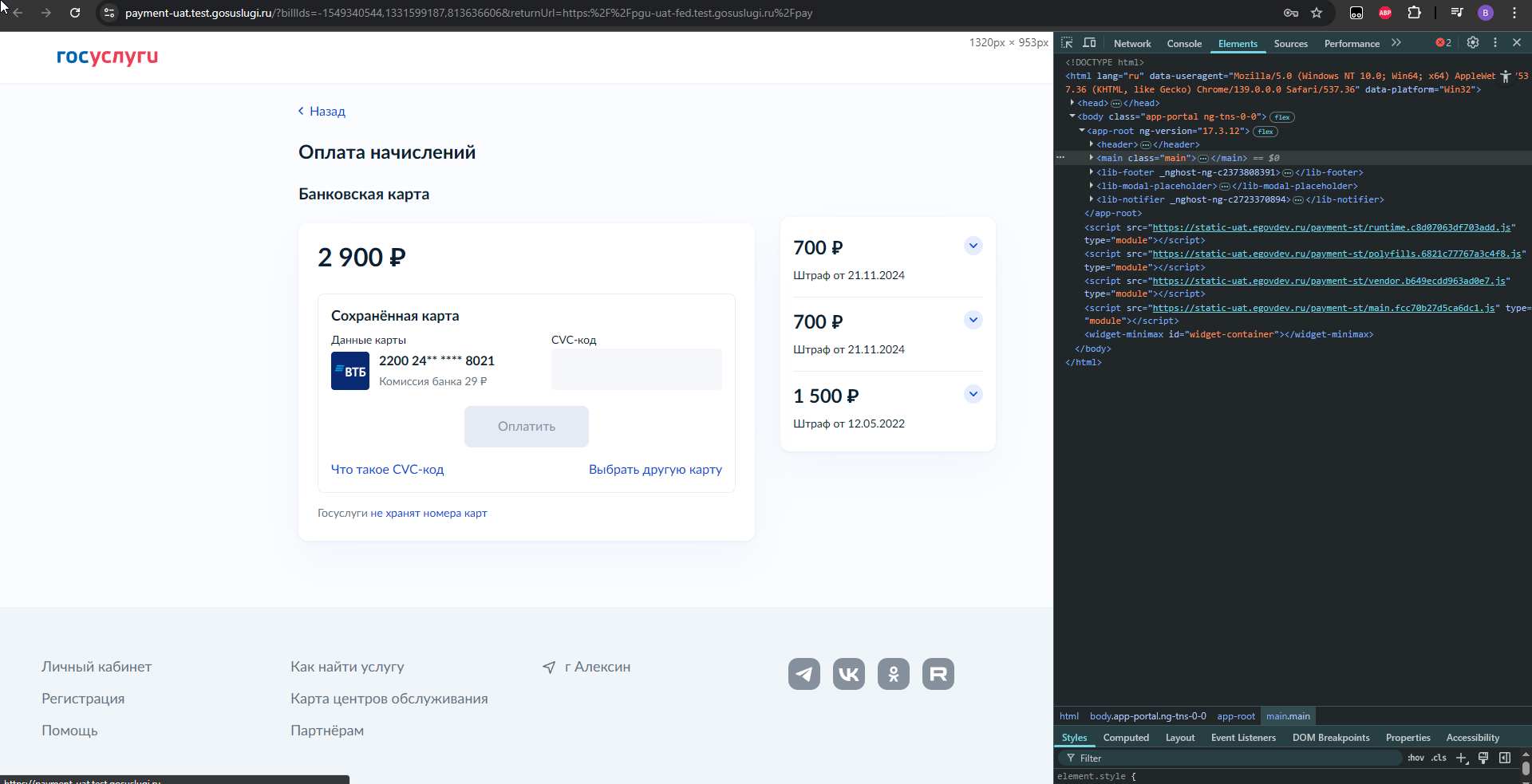Open the DevTools customize three-dot menu
The image size is (1532, 784).
[1495, 42]
